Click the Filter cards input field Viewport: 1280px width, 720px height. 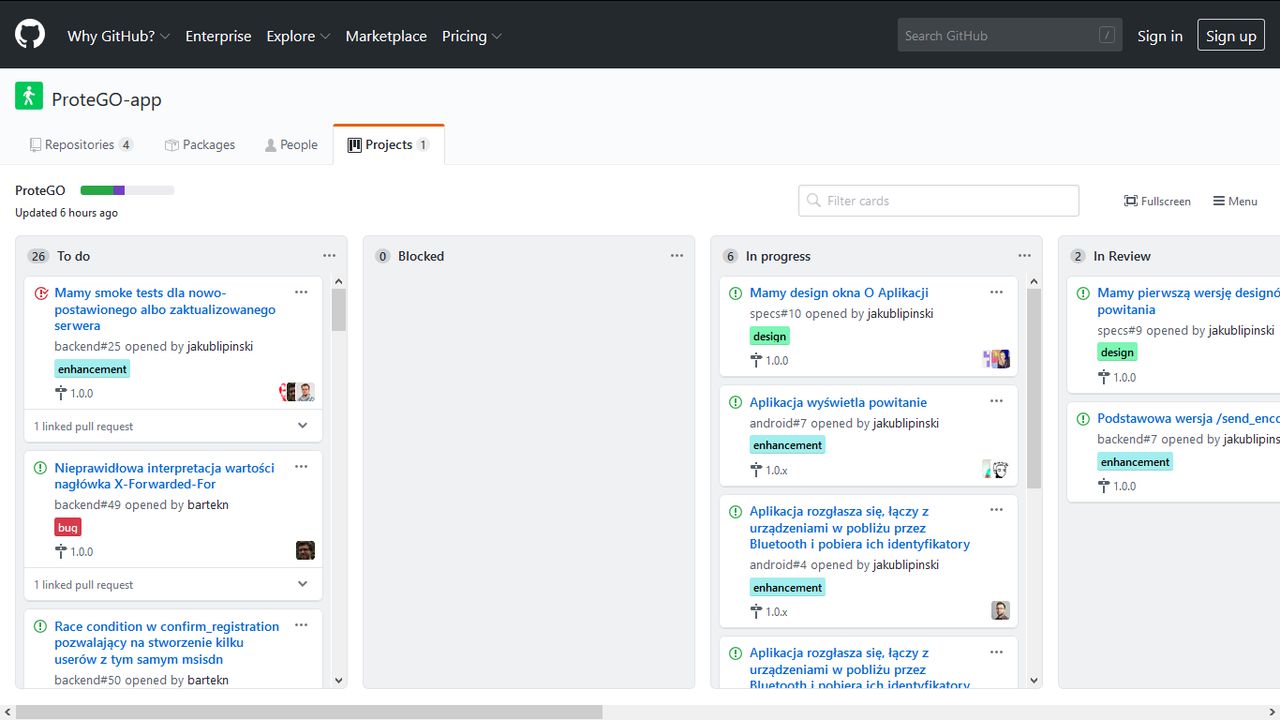(938, 201)
